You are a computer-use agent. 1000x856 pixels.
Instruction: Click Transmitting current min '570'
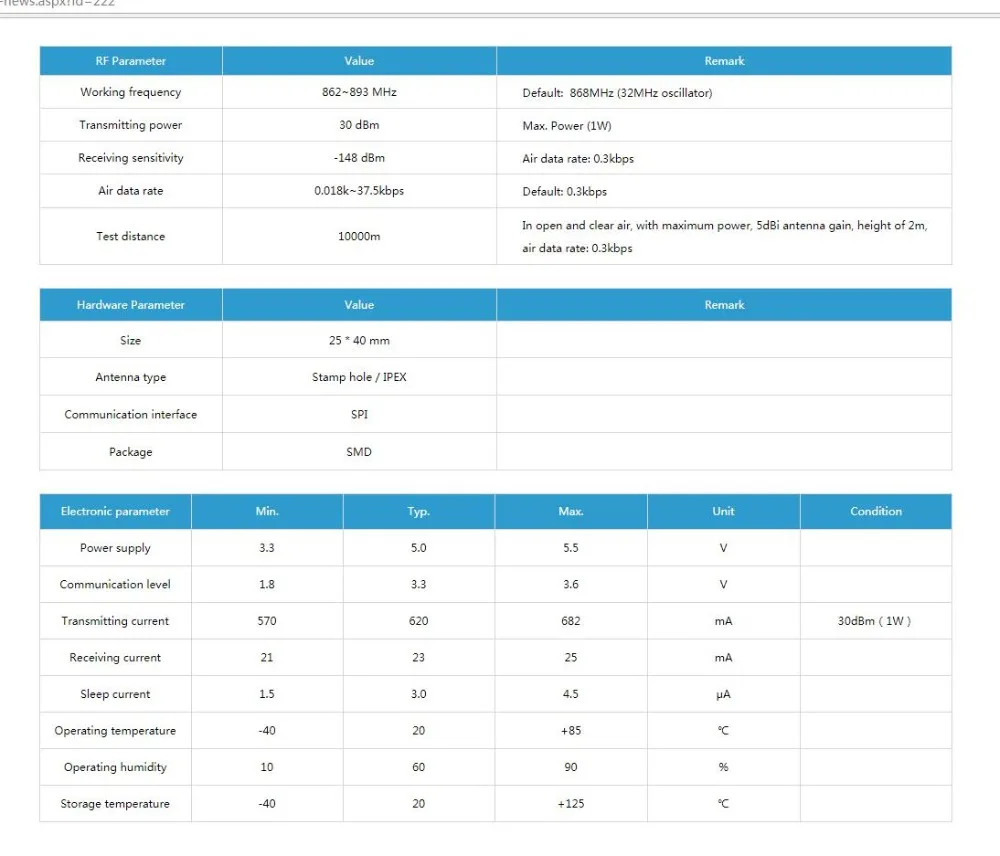267,621
